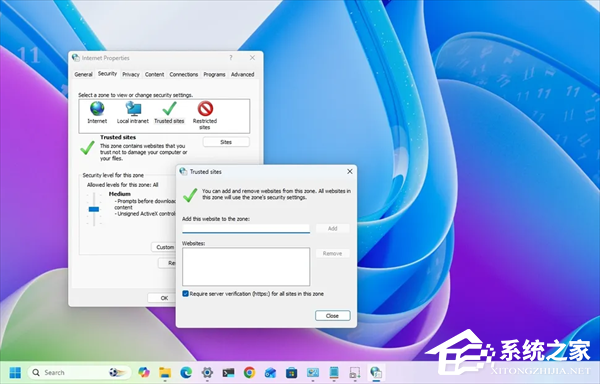Close the Internet Properties window with X
The image size is (600, 384).
252,58
